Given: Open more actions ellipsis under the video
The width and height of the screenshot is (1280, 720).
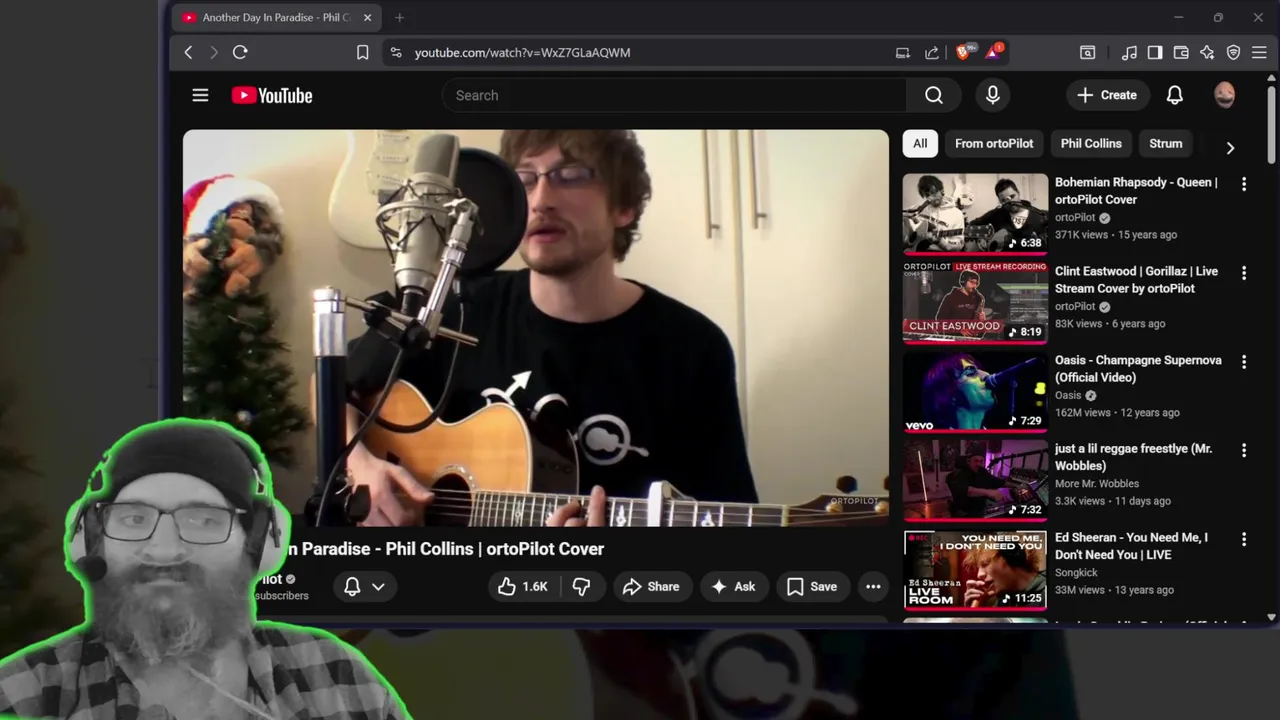Looking at the screenshot, I should pyautogui.click(x=873, y=587).
